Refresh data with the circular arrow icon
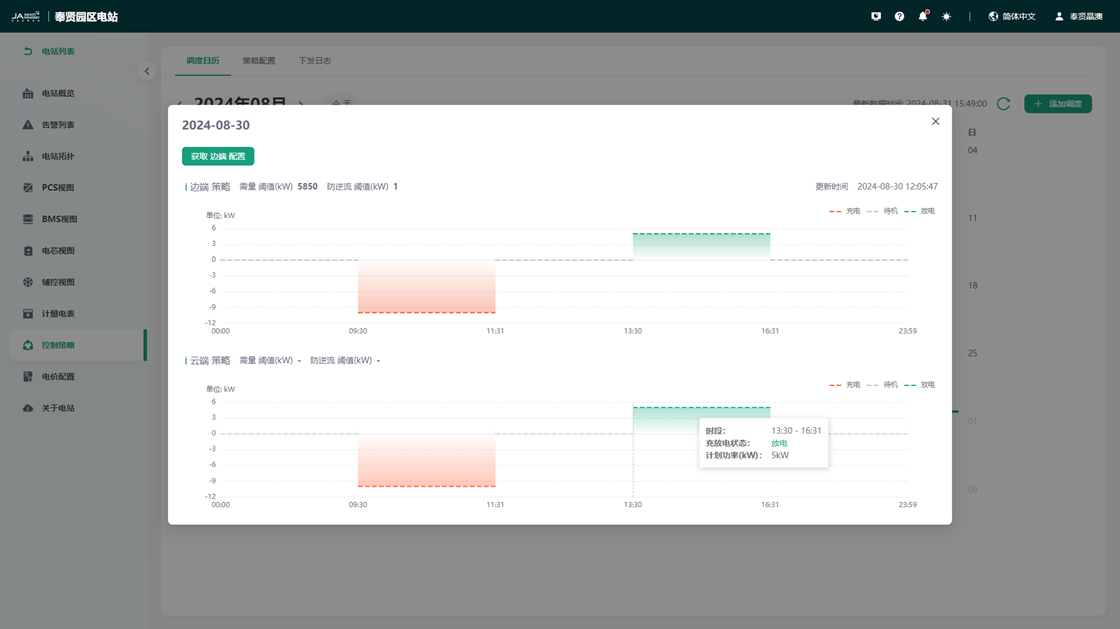Screen dimensions: 1120x629 (x=1003, y=104)
